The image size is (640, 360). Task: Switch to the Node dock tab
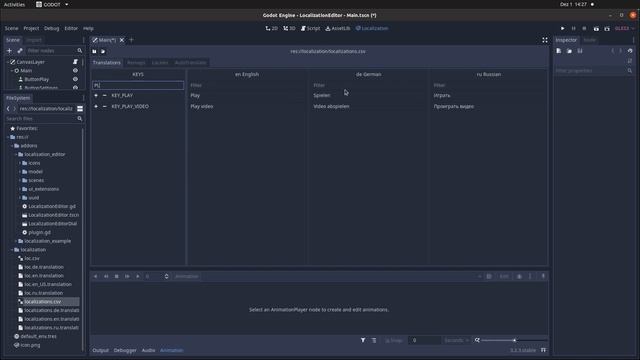click(x=589, y=40)
